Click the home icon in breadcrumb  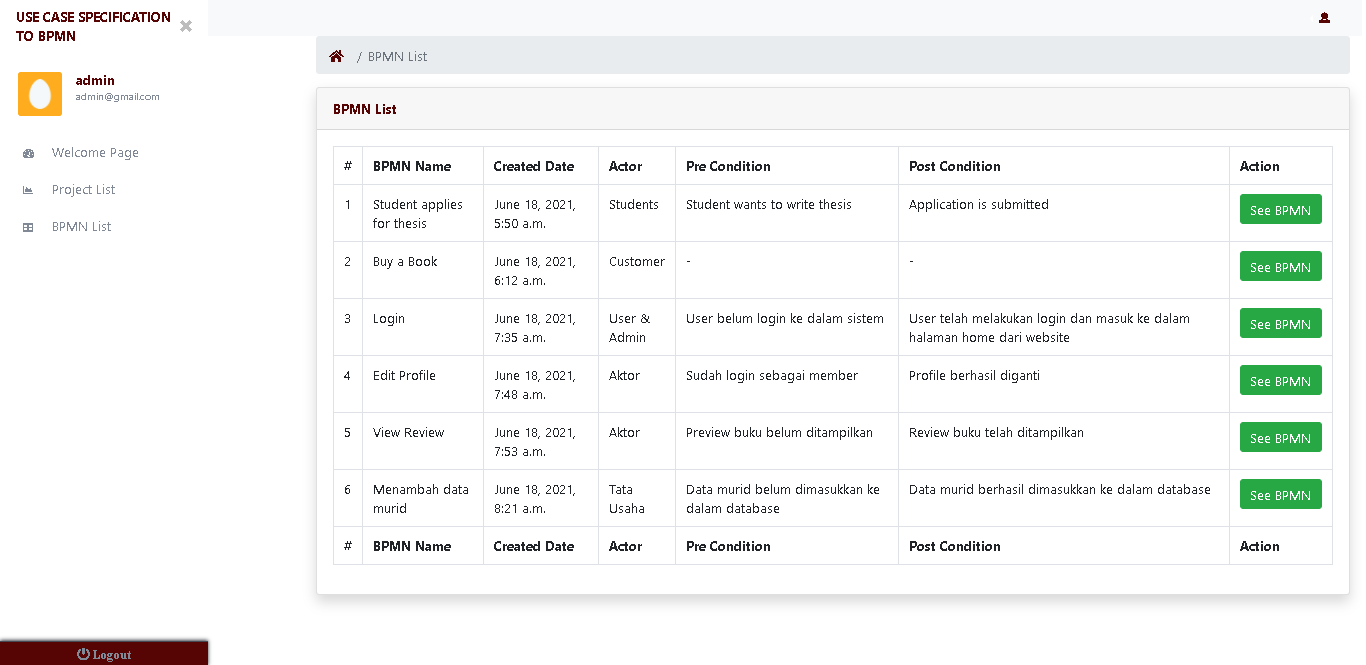tap(336, 56)
